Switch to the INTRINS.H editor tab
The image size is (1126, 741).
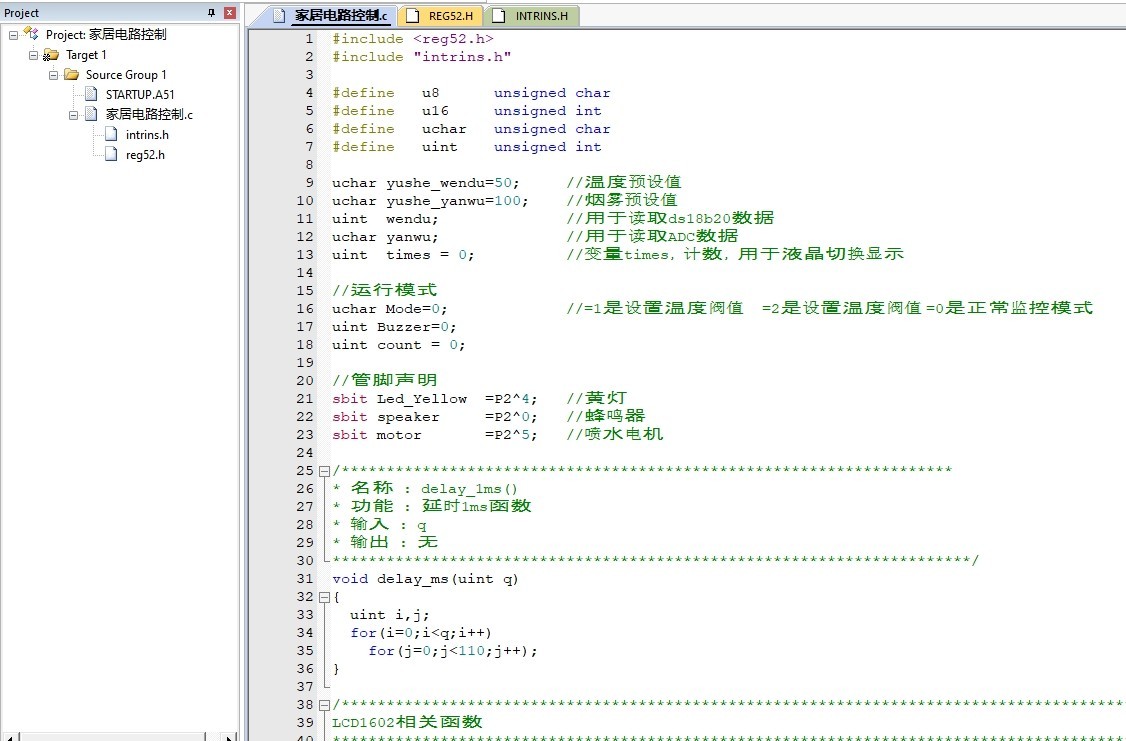(x=531, y=16)
